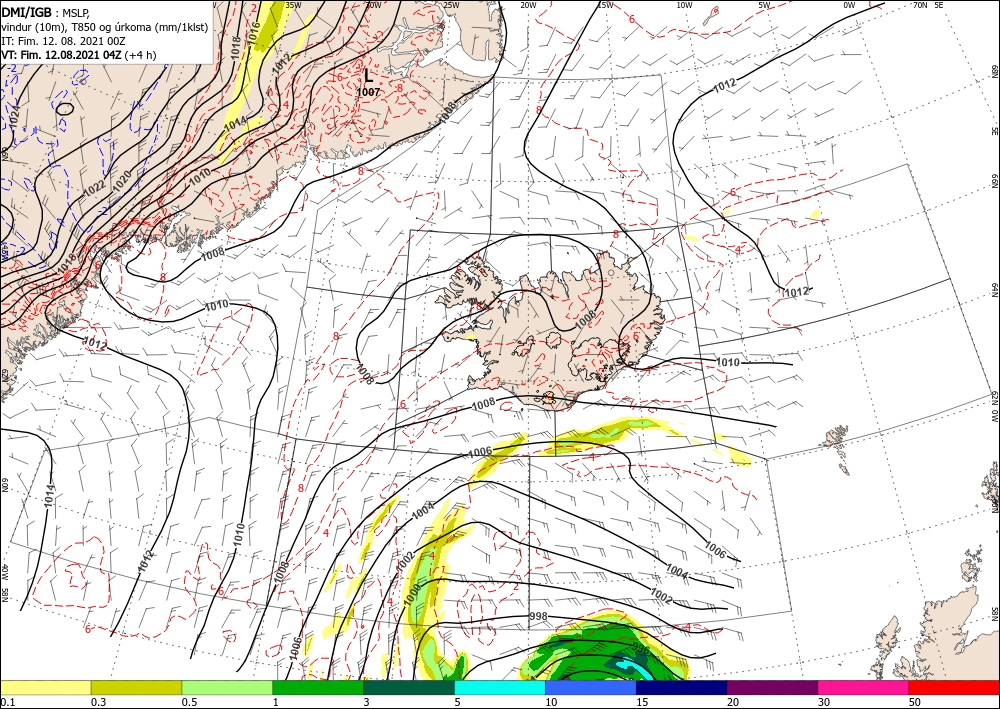Click the '1020' isobar label
The height and width of the screenshot is (709, 1000).
pos(122,183)
